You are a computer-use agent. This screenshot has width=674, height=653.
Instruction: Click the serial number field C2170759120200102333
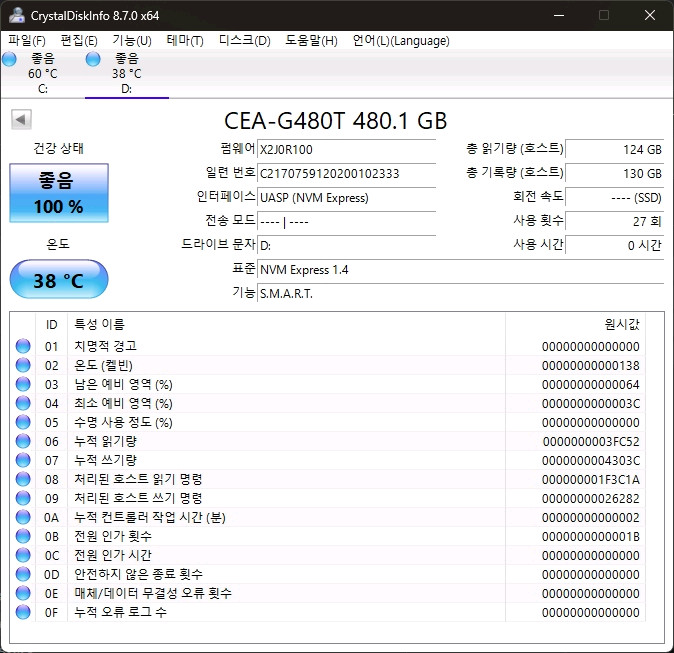point(346,174)
